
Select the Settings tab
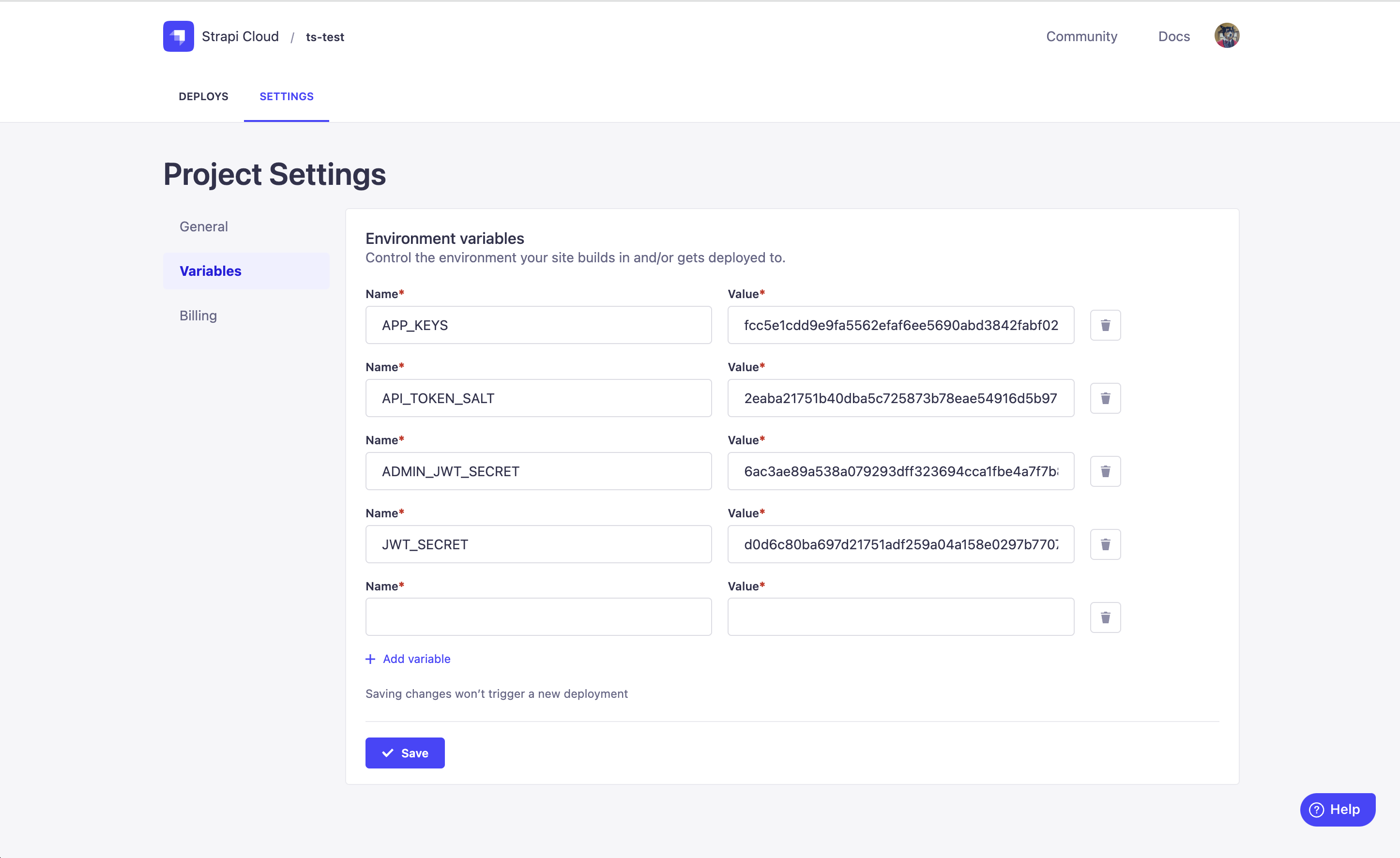(x=287, y=96)
